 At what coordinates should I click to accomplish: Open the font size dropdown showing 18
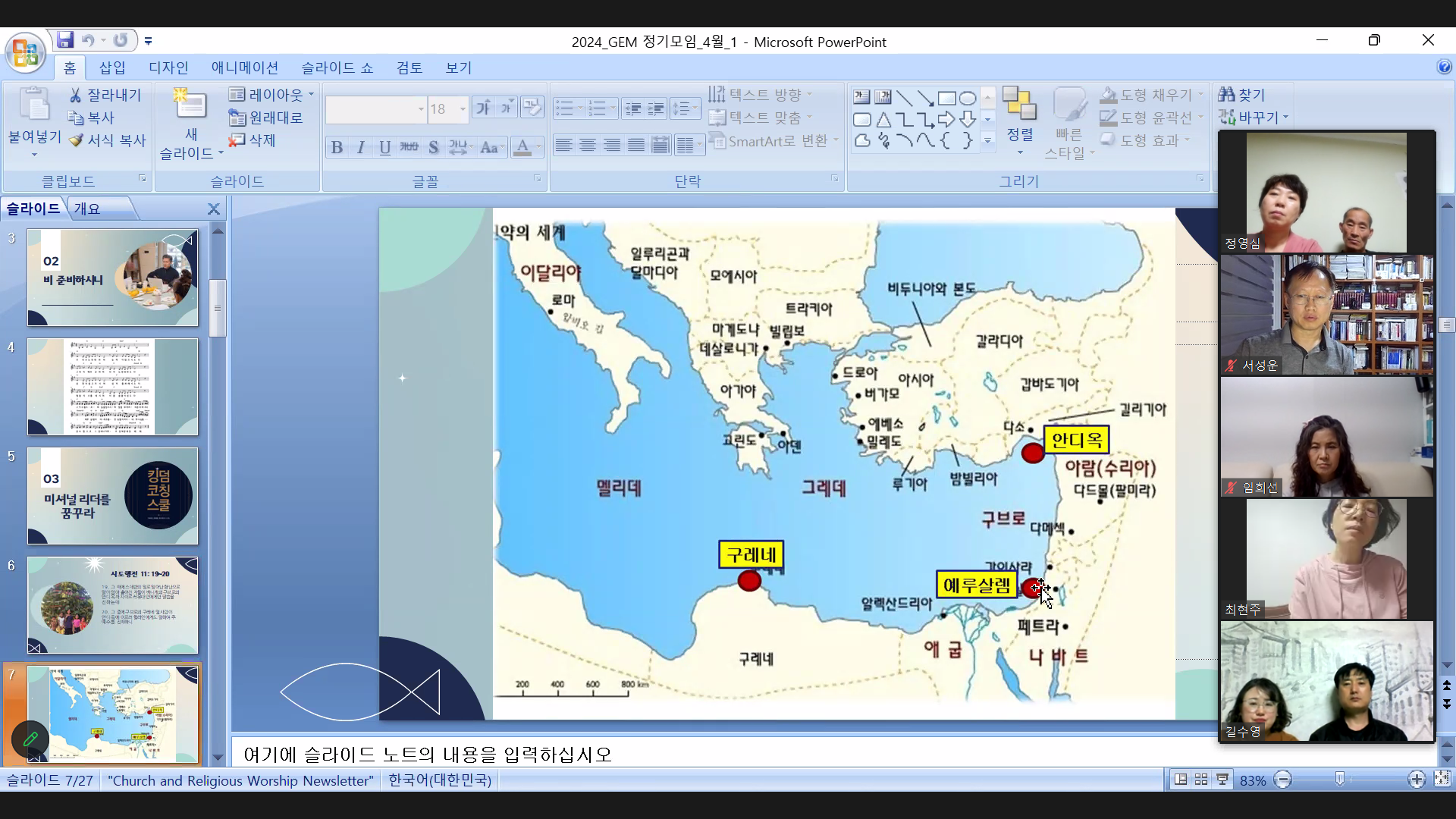pos(462,109)
